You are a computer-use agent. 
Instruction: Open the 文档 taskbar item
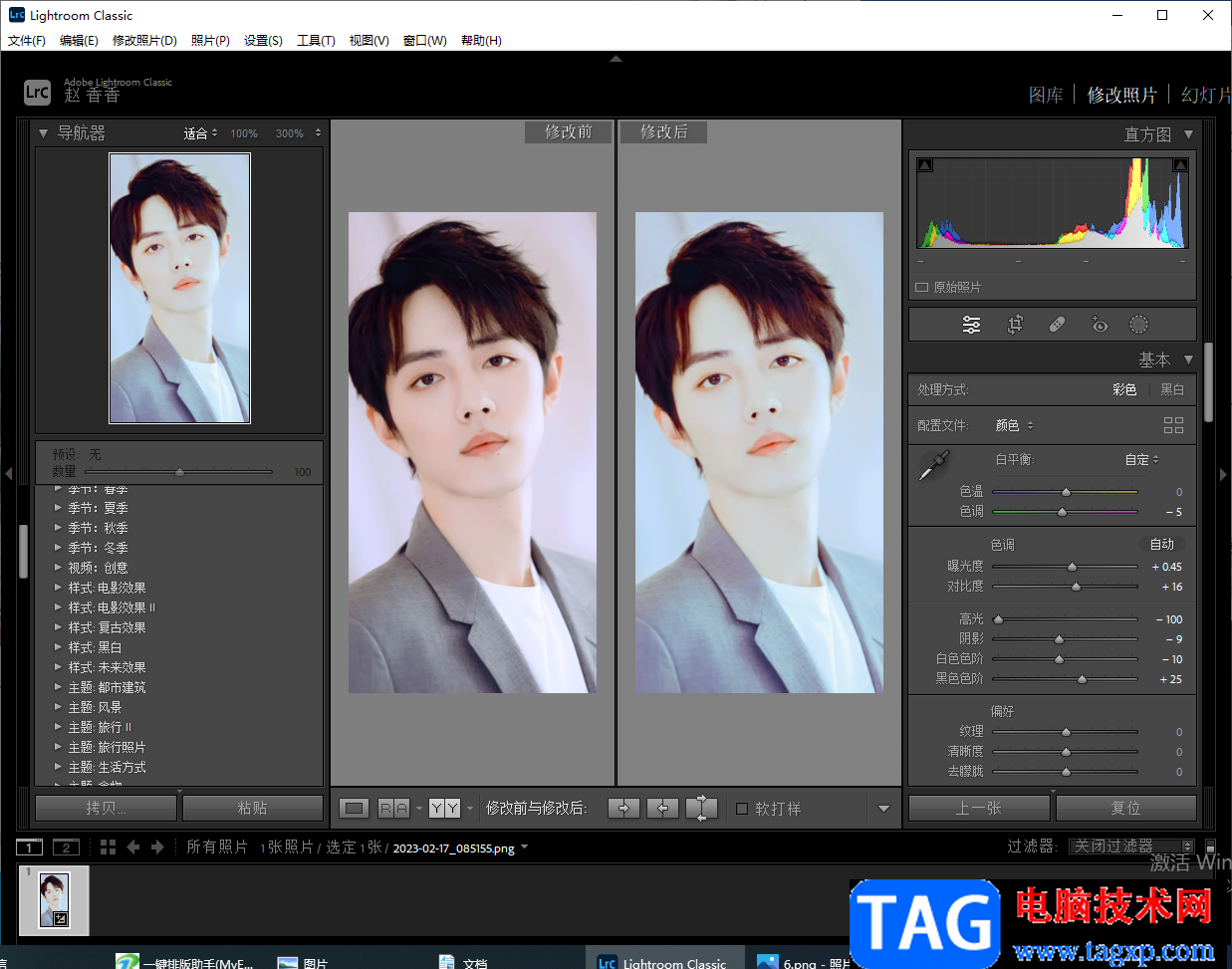(463, 961)
